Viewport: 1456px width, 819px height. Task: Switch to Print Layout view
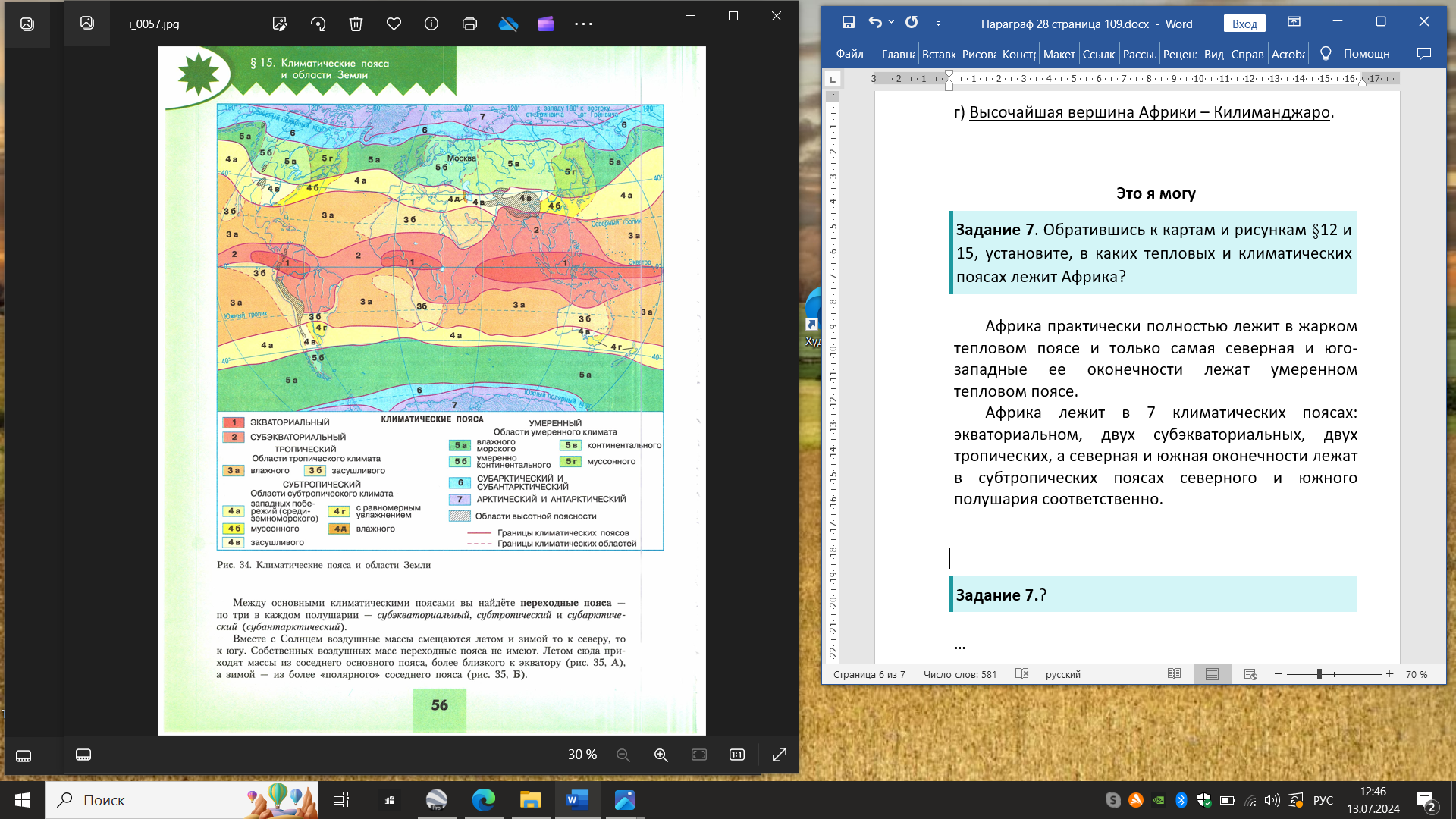coord(1212,673)
